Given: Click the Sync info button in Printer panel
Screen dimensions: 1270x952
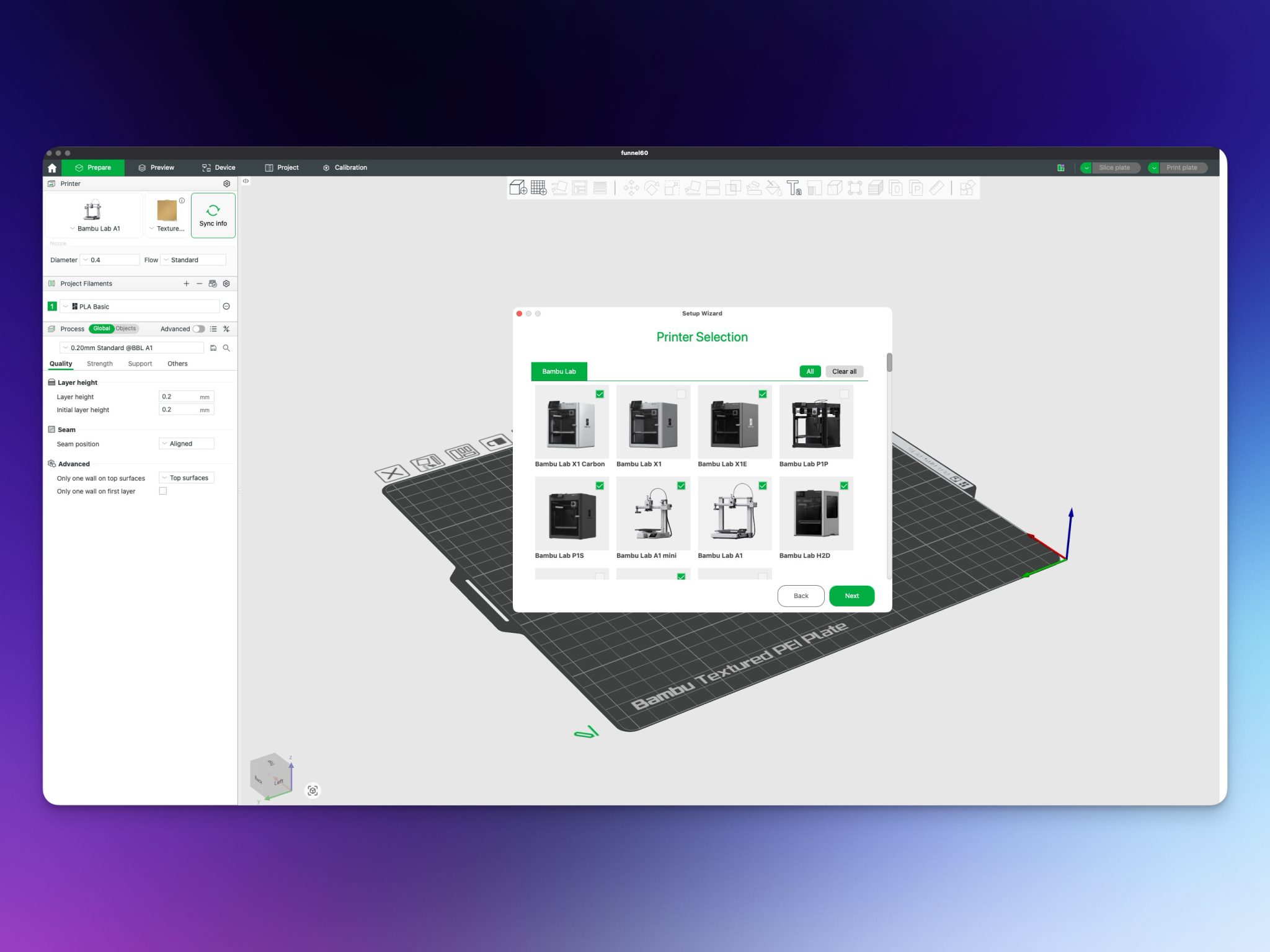Looking at the screenshot, I should pos(213,215).
